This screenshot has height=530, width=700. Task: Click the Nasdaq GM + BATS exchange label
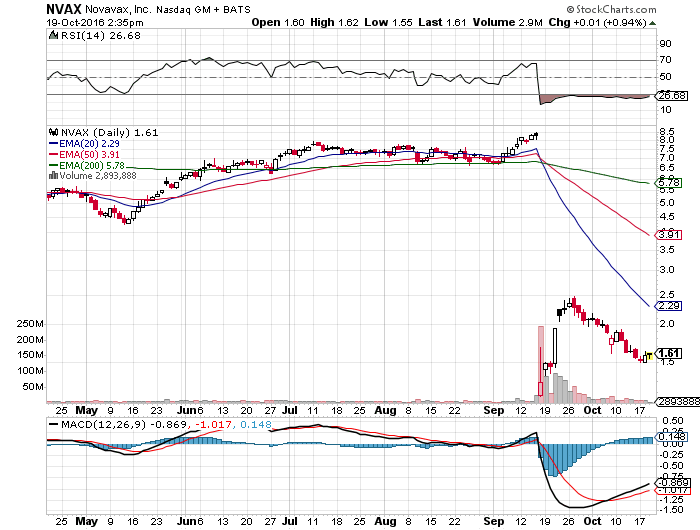tap(203, 9)
